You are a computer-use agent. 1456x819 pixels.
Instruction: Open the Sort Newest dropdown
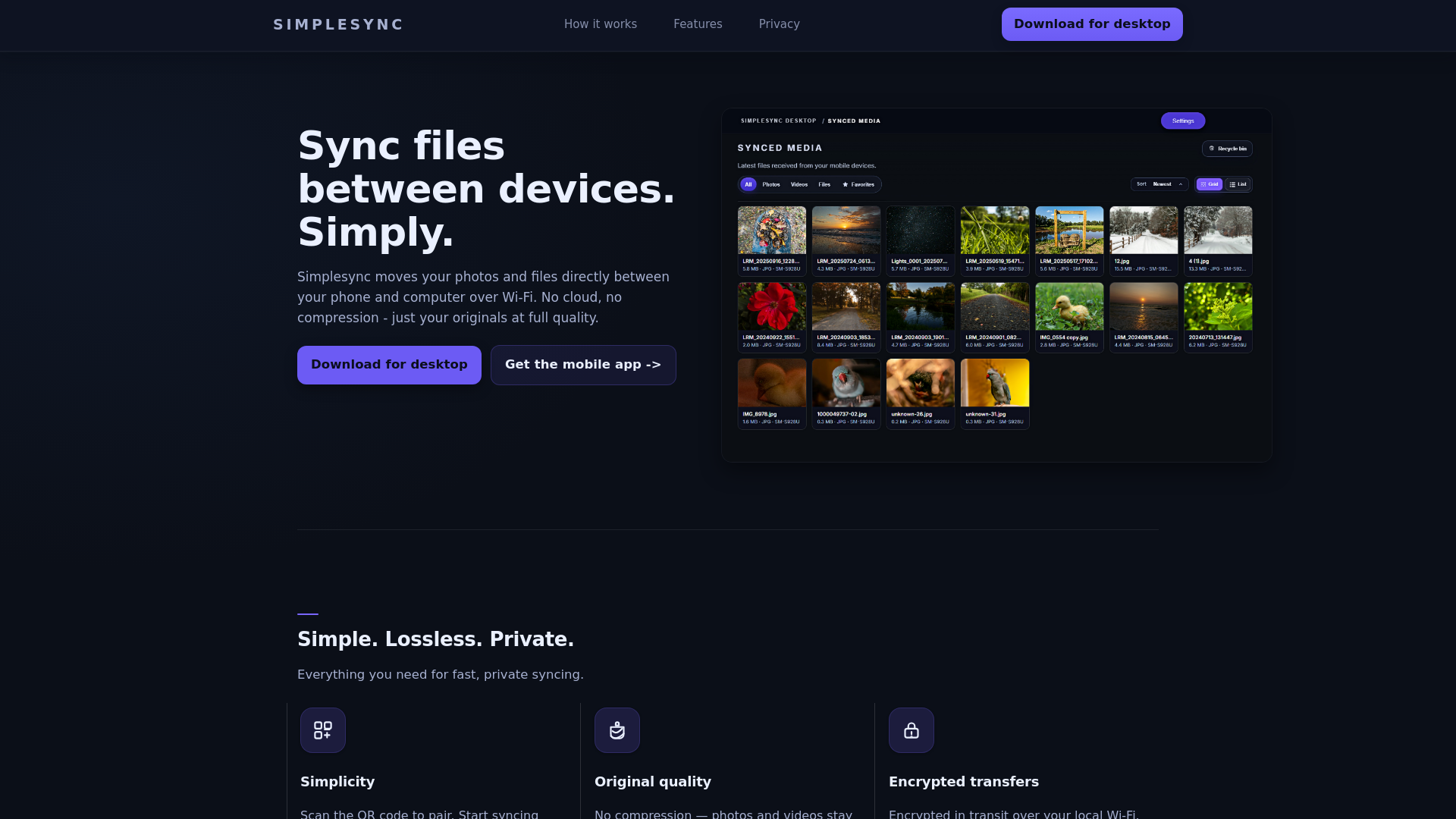coord(1159,184)
